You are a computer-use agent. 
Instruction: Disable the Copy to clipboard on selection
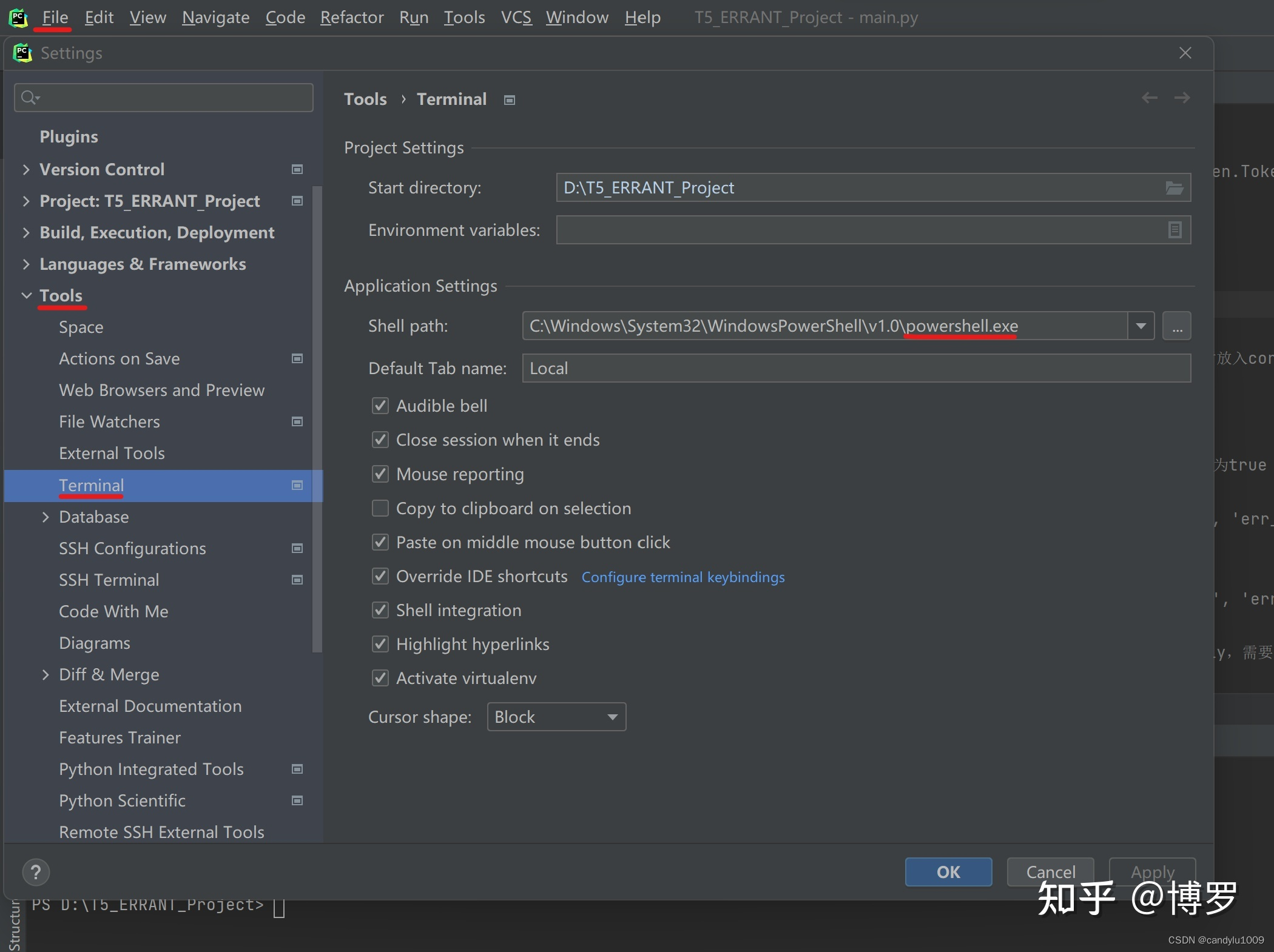(381, 509)
